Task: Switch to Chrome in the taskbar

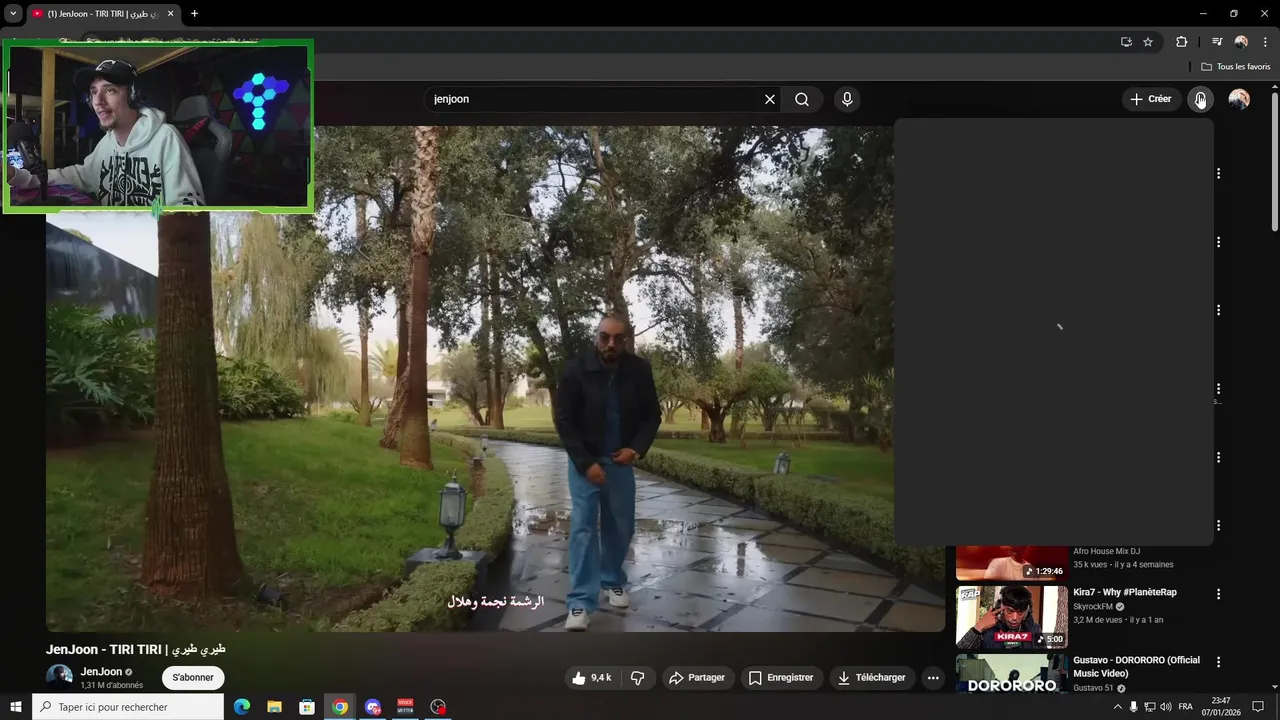Action: [x=340, y=707]
